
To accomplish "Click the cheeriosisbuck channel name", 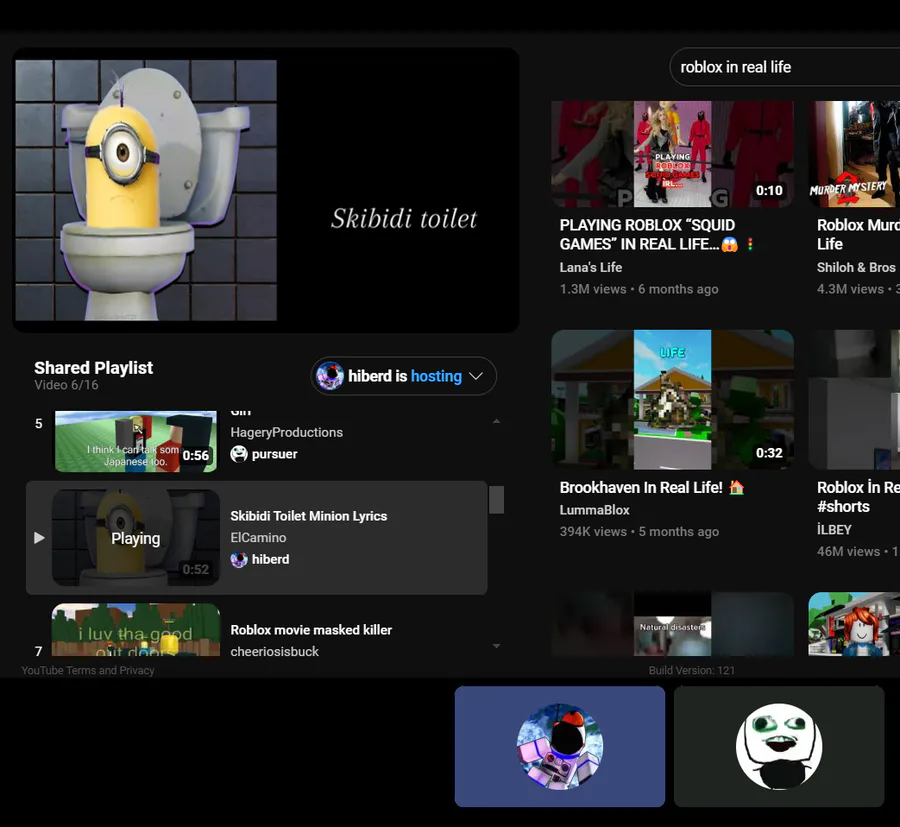I will [274, 651].
